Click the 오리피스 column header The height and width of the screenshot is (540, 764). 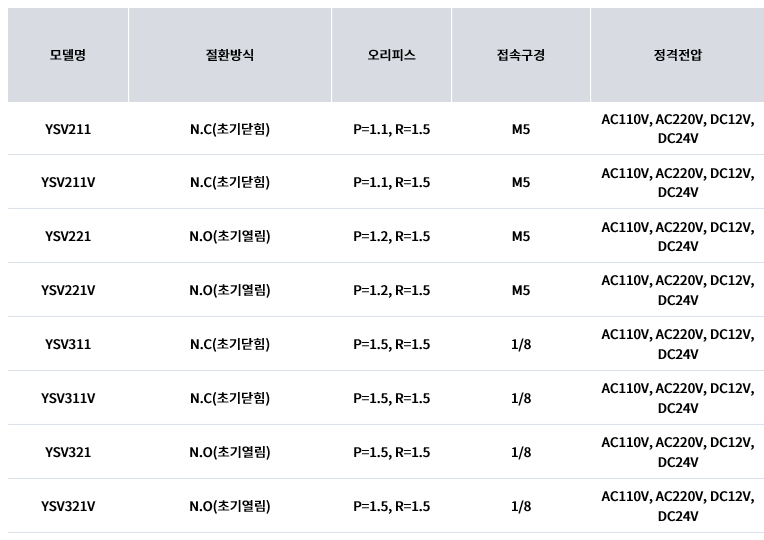[391, 55]
